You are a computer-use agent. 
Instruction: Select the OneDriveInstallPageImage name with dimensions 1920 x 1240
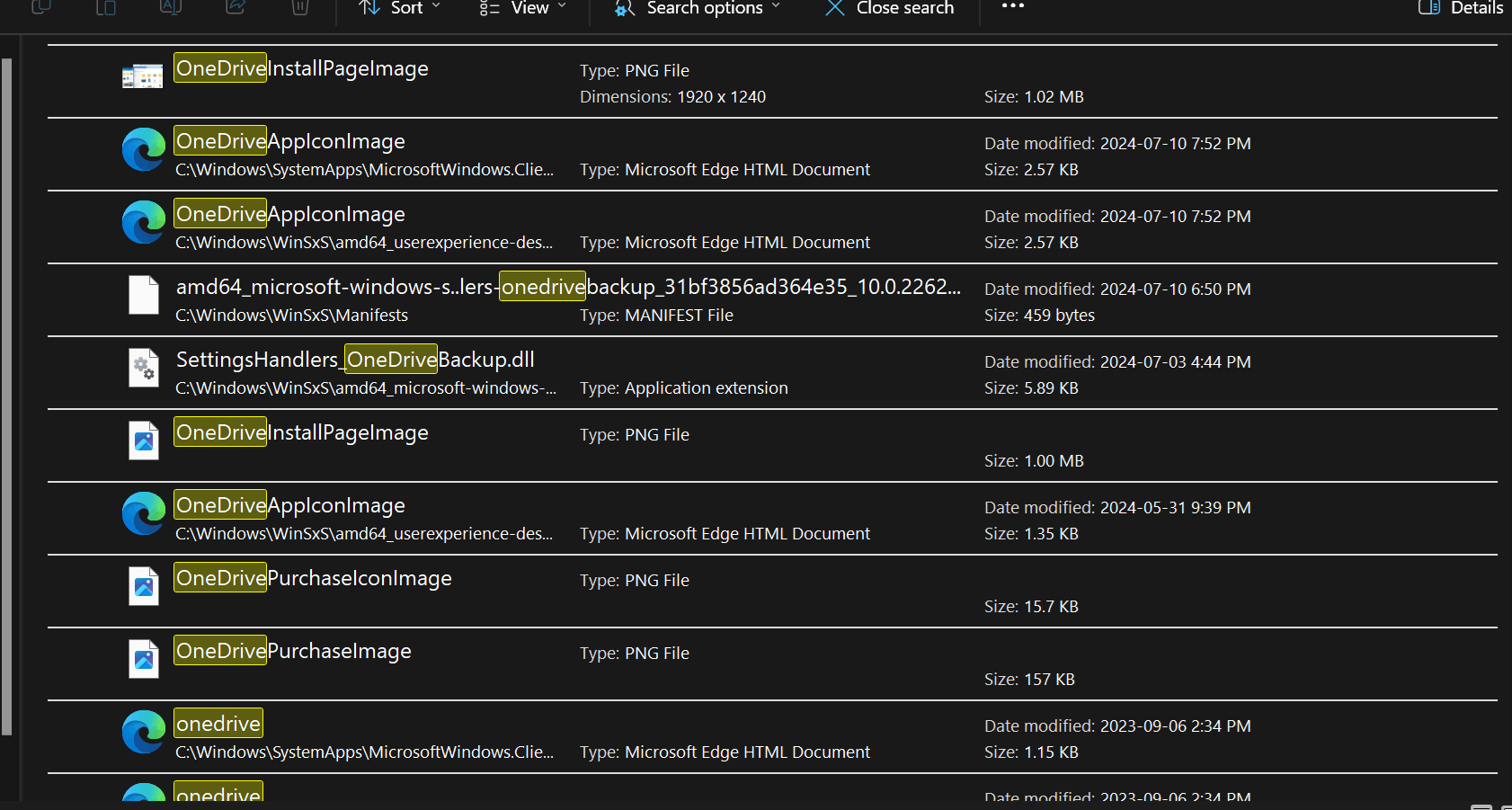(302, 68)
